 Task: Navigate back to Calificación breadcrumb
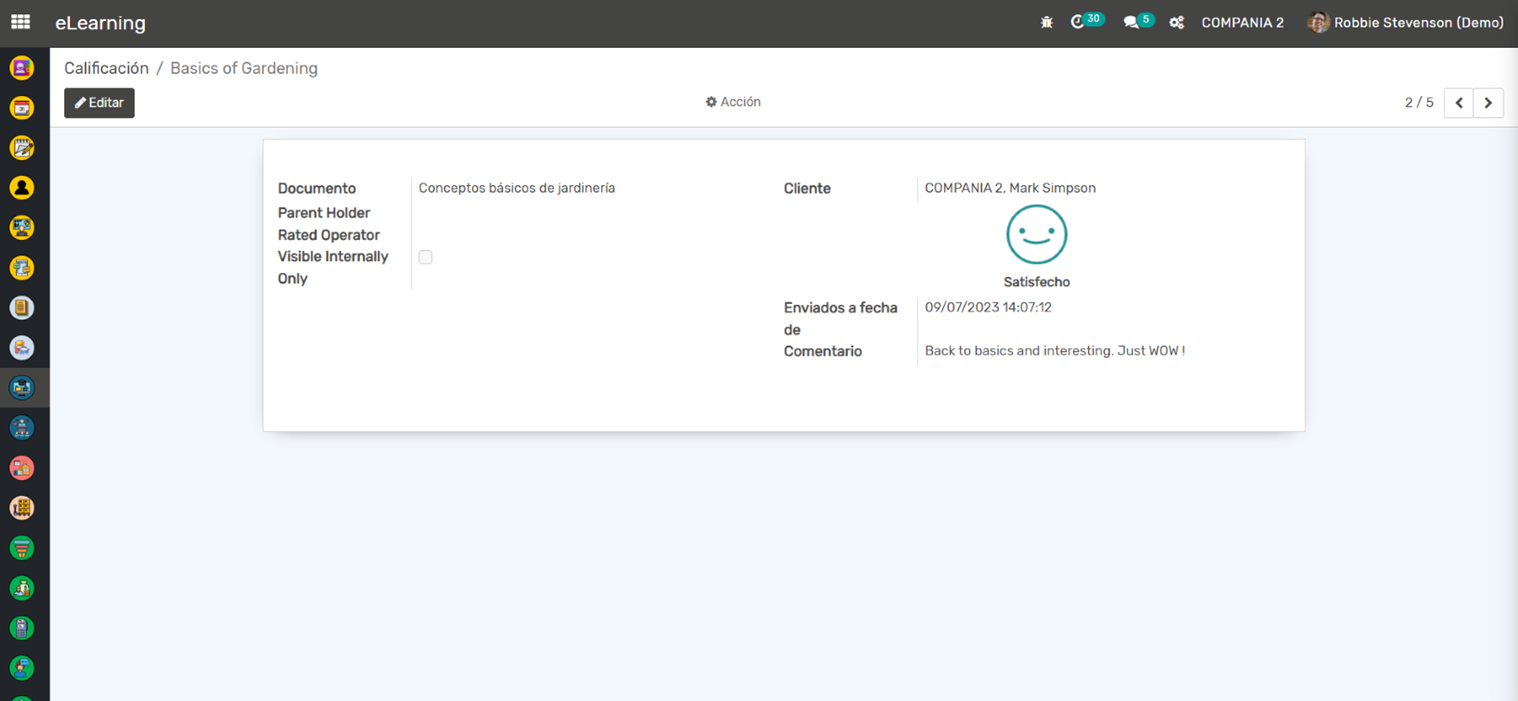coord(106,68)
